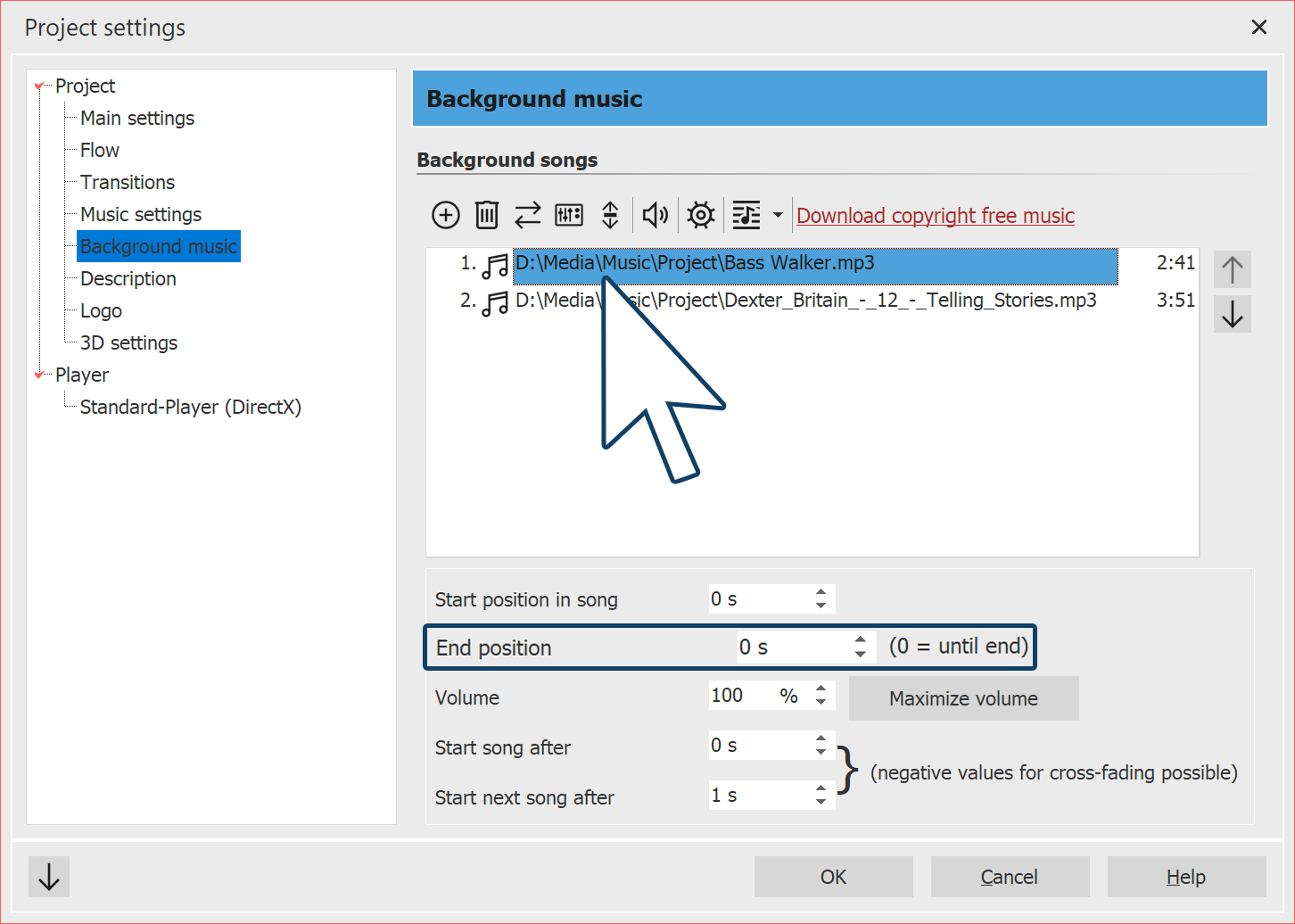Screen dimensions: 1295x924
Task: Open the Transitions settings page
Action: click(128, 183)
